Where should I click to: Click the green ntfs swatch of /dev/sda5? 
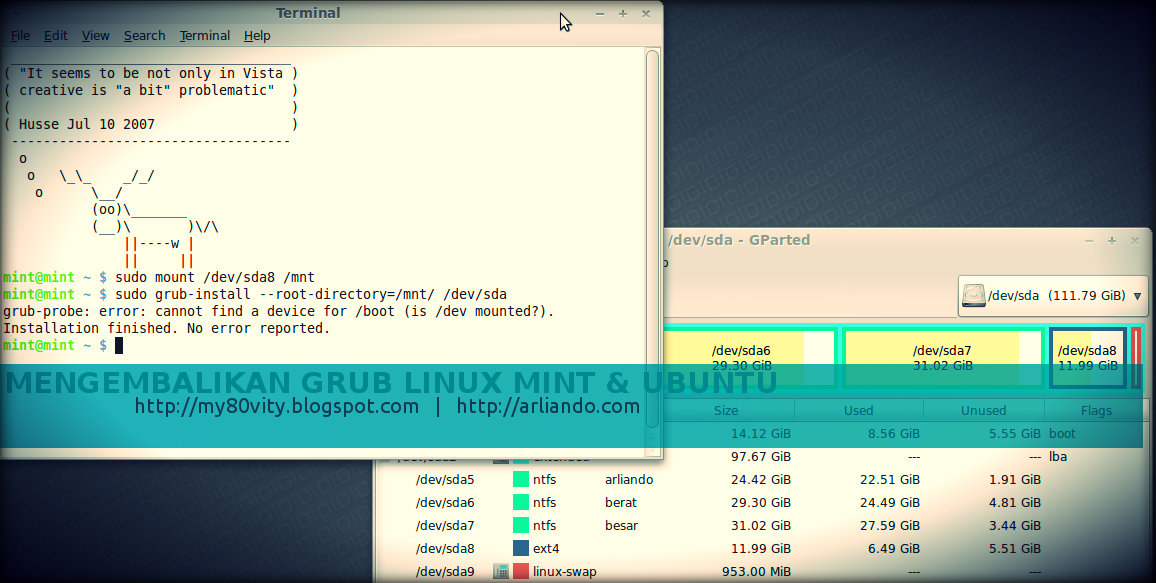click(x=521, y=480)
